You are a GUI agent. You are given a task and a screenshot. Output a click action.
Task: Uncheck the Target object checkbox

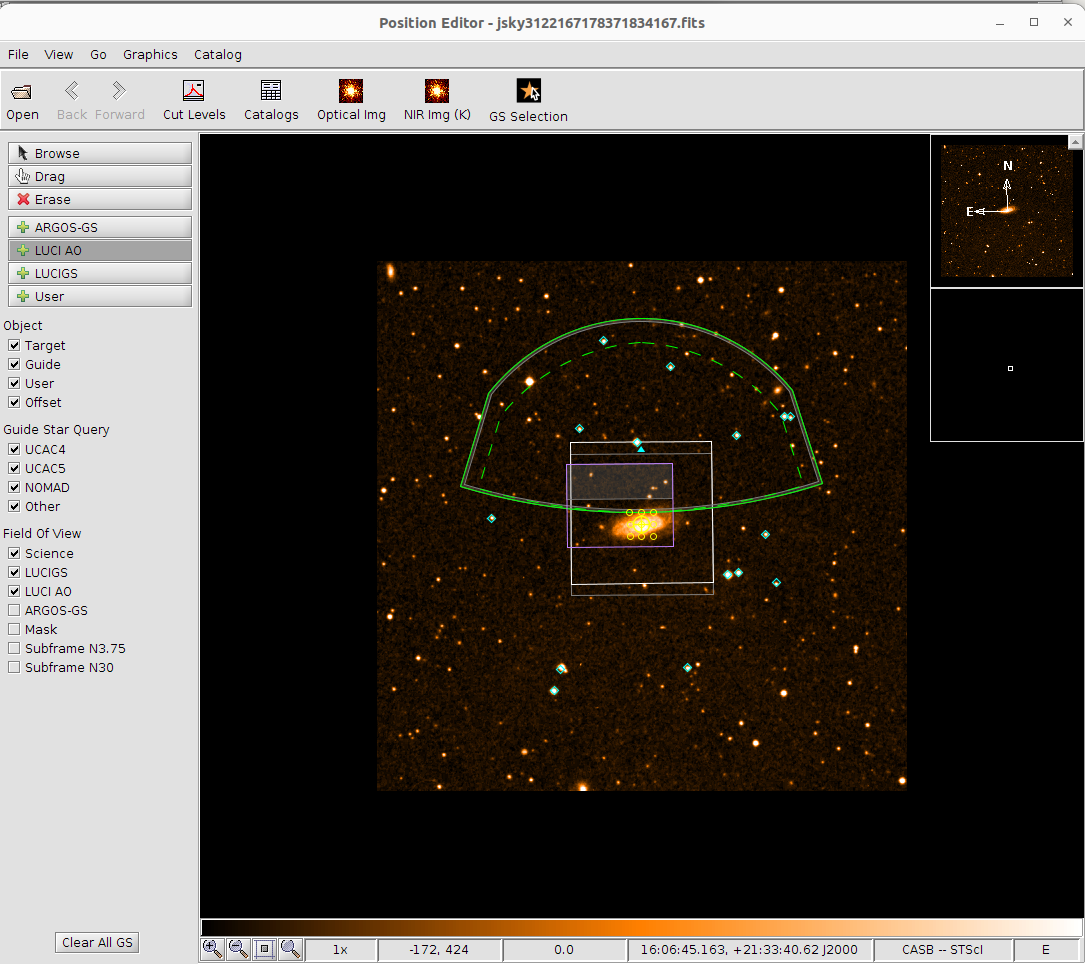pyautogui.click(x=14, y=345)
